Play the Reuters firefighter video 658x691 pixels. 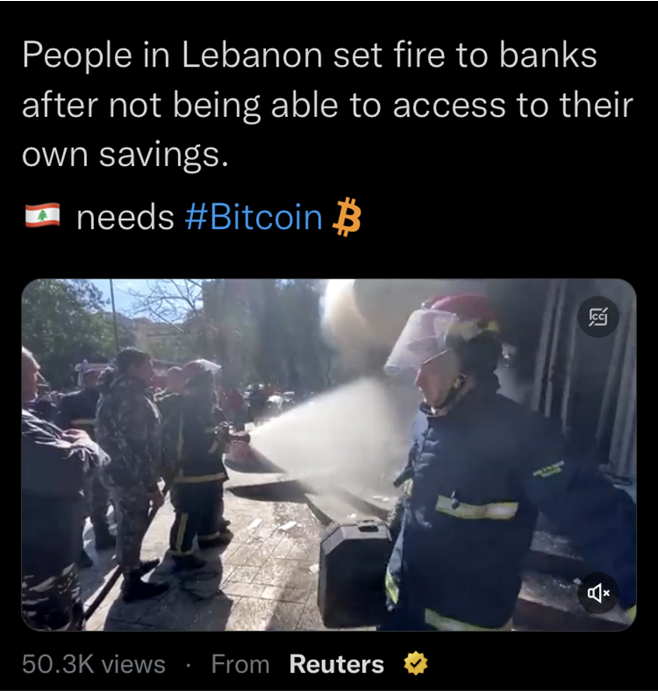point(329,455)
